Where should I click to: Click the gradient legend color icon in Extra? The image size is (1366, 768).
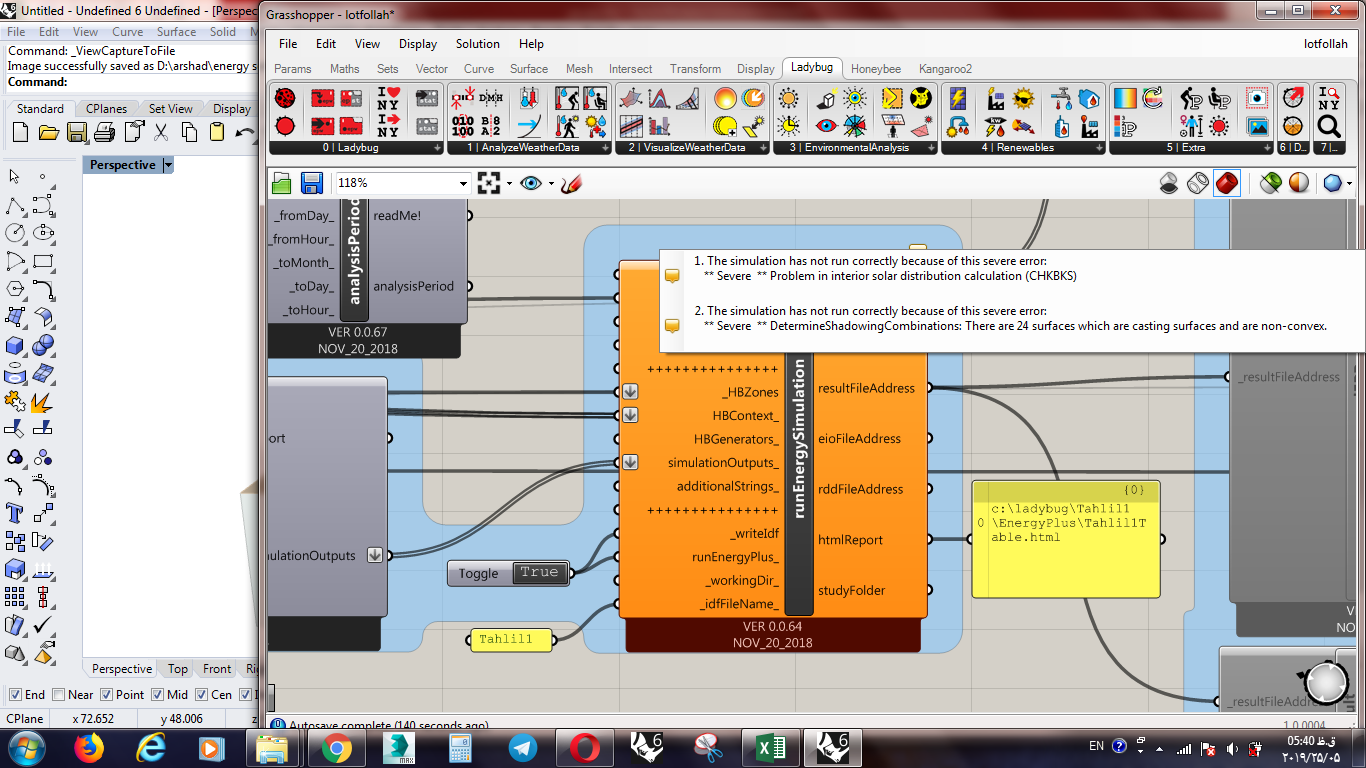click(x=1125, y=99)
